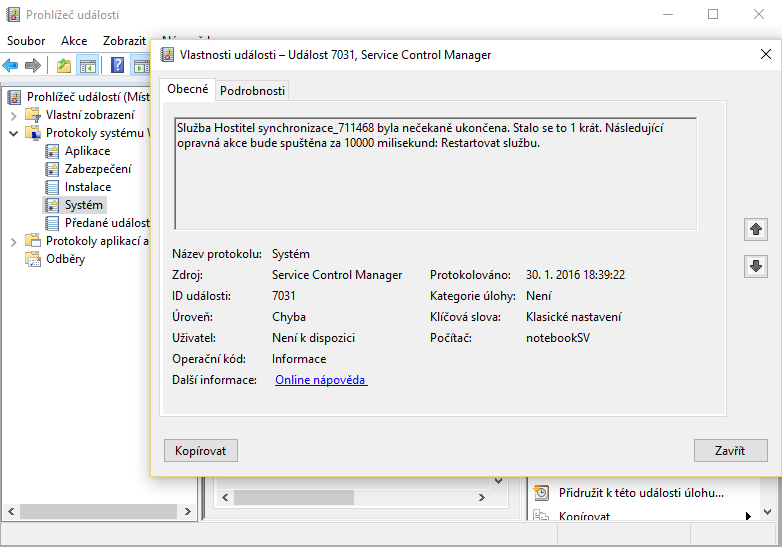Click the event ID value 7031
Screen dimensions: 782x547
284,296
